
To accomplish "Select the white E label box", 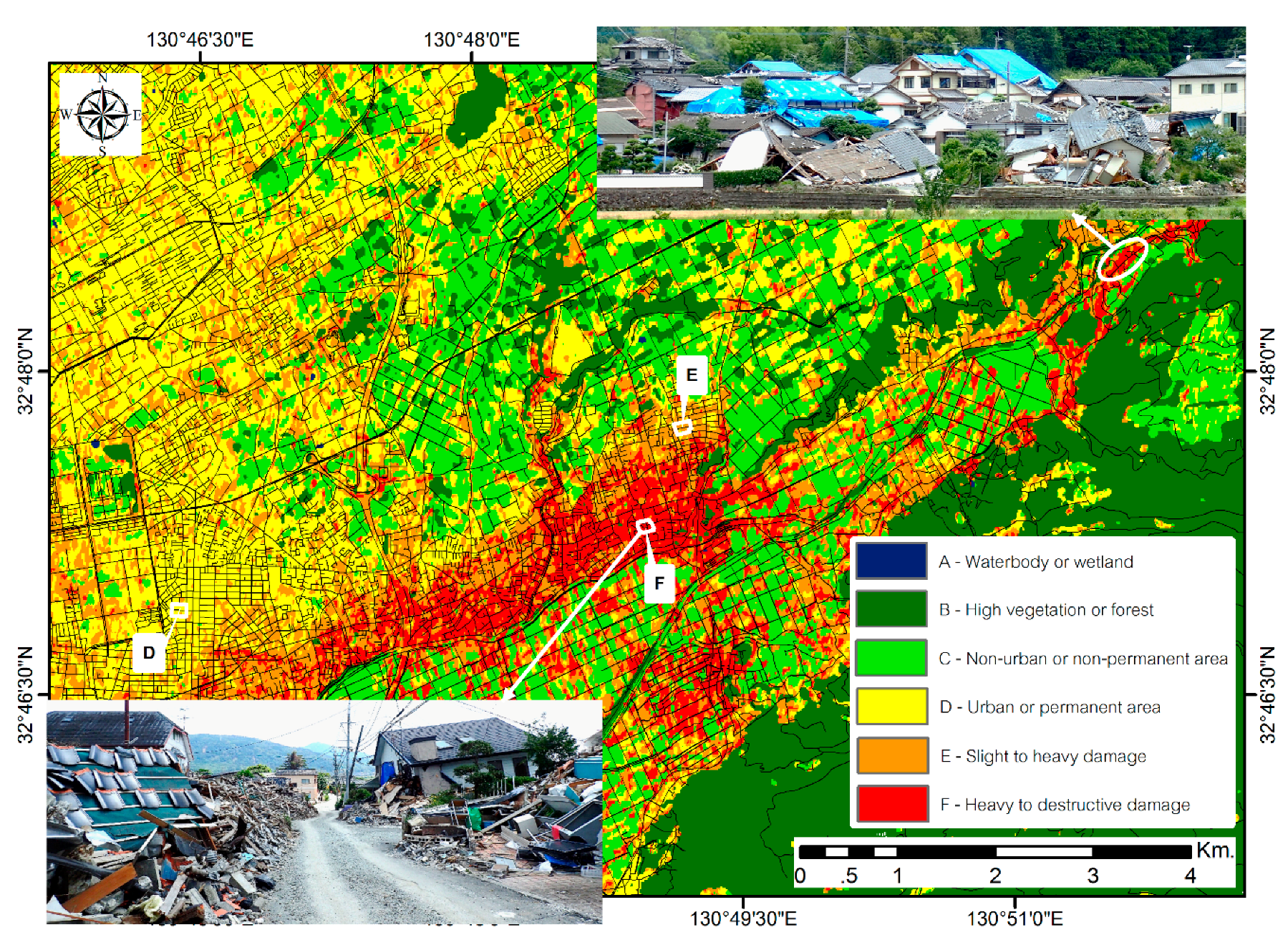I will (692, 375).
